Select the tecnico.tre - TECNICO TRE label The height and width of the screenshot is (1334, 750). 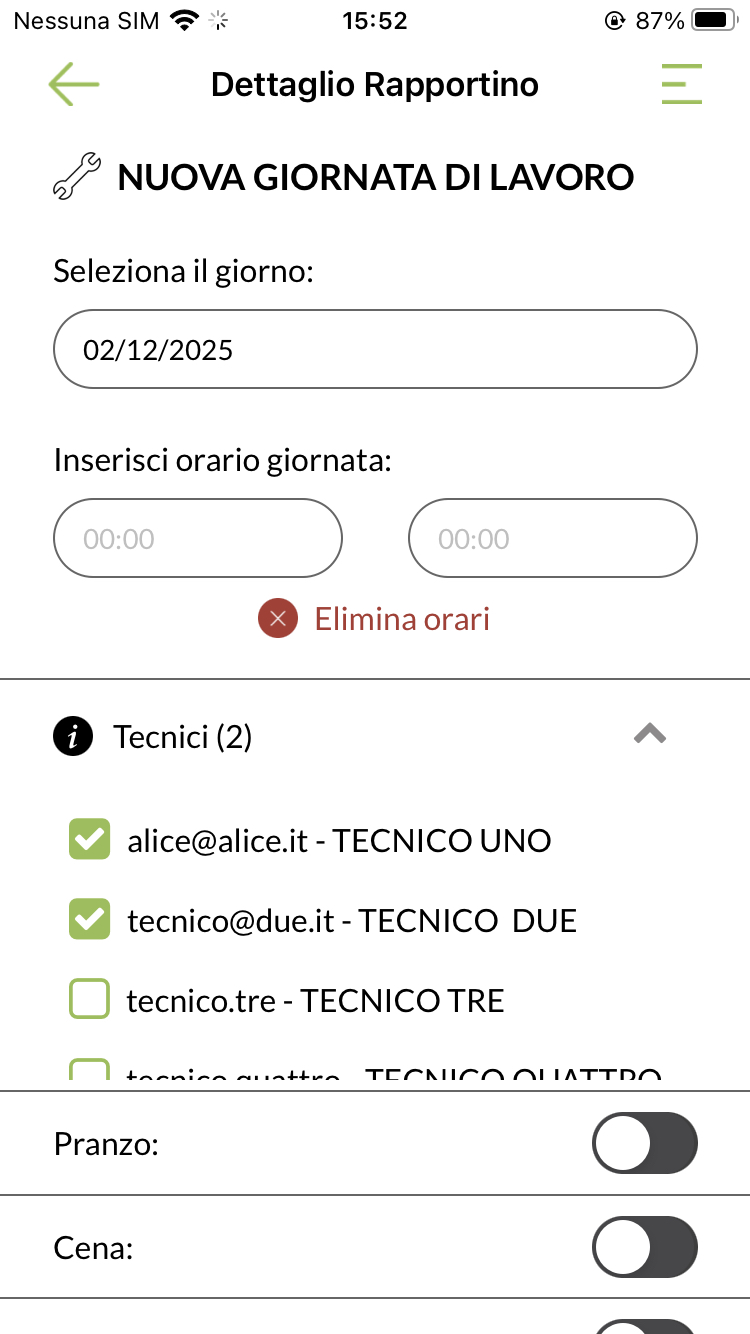tap(315, 1001)
